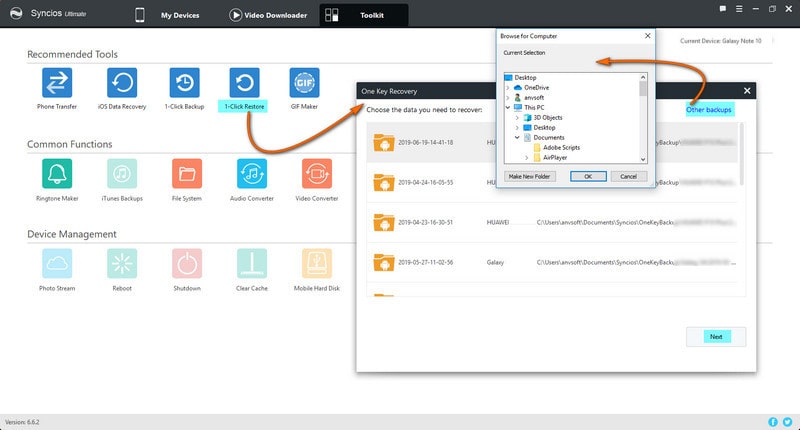Open the Ringtone Maker
Viewport: 800px width, 430px height.
(57, 173)
